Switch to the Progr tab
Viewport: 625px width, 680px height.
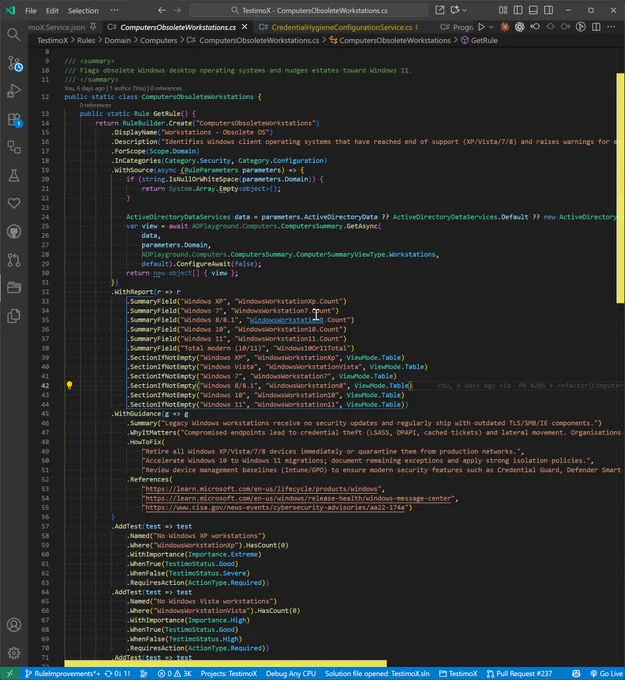(x=456, y=27)
